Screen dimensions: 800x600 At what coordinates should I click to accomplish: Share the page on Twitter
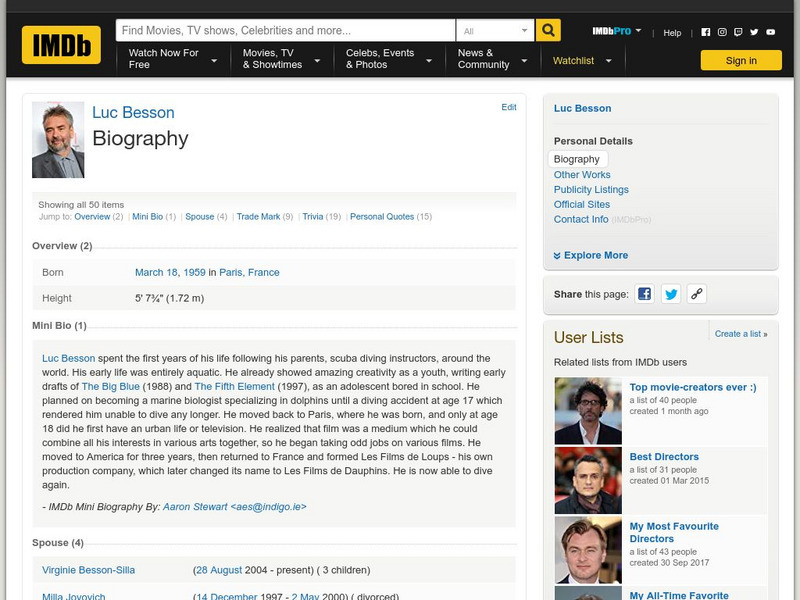[x=671, y=294]
